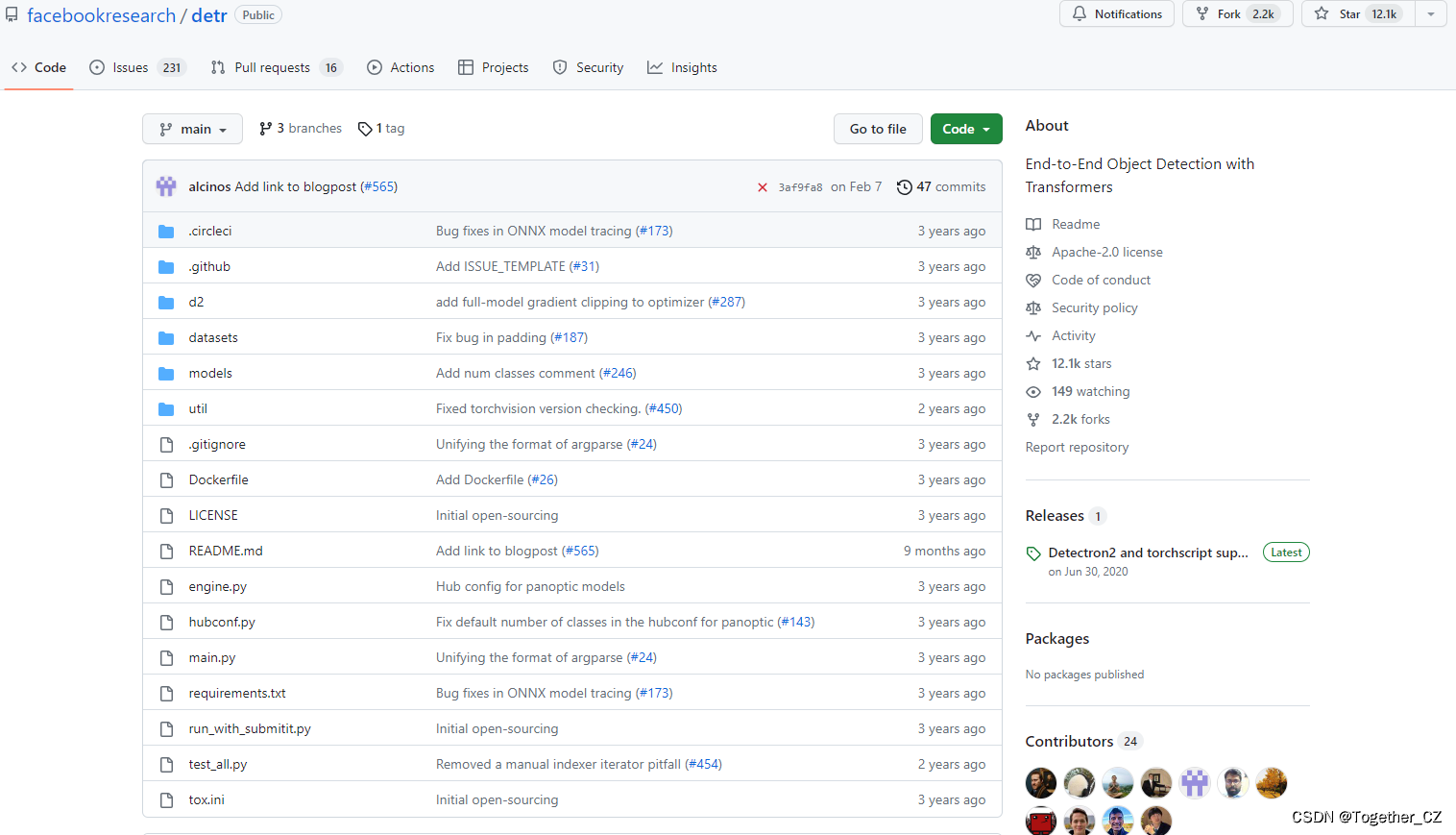Viewport: 1456px width, 835px height.
Task: Click the Readme book icon in About
Action: point(1033,224)
